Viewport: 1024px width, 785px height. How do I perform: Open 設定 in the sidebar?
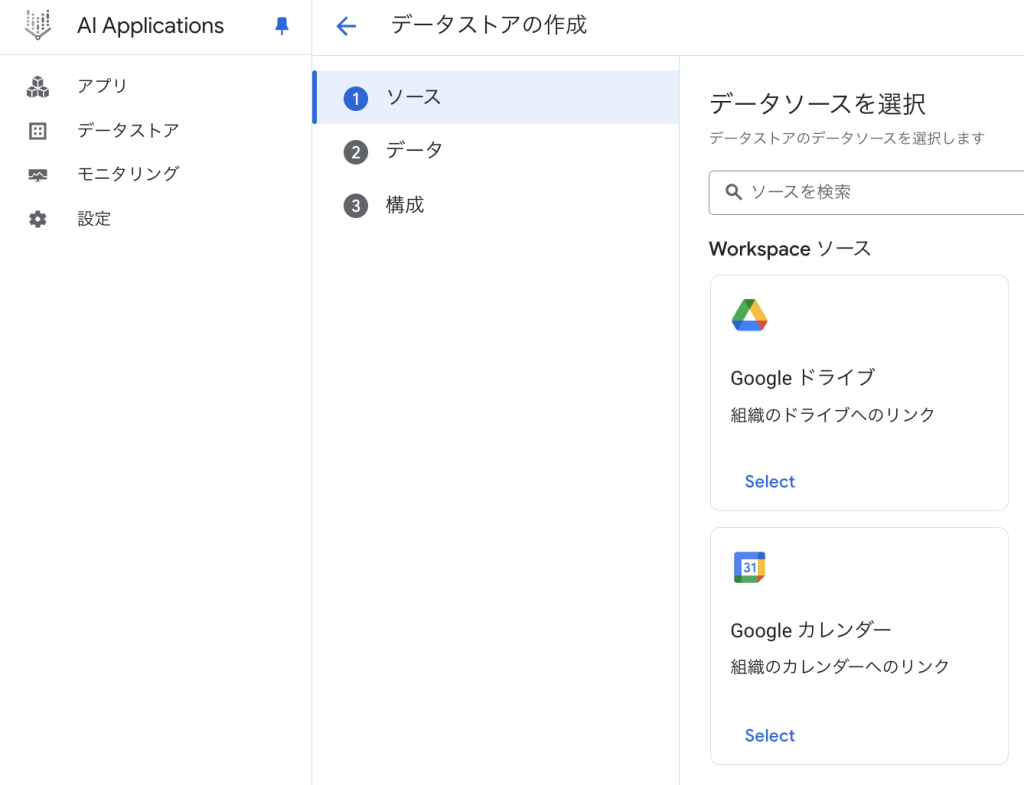pos(94,219)
